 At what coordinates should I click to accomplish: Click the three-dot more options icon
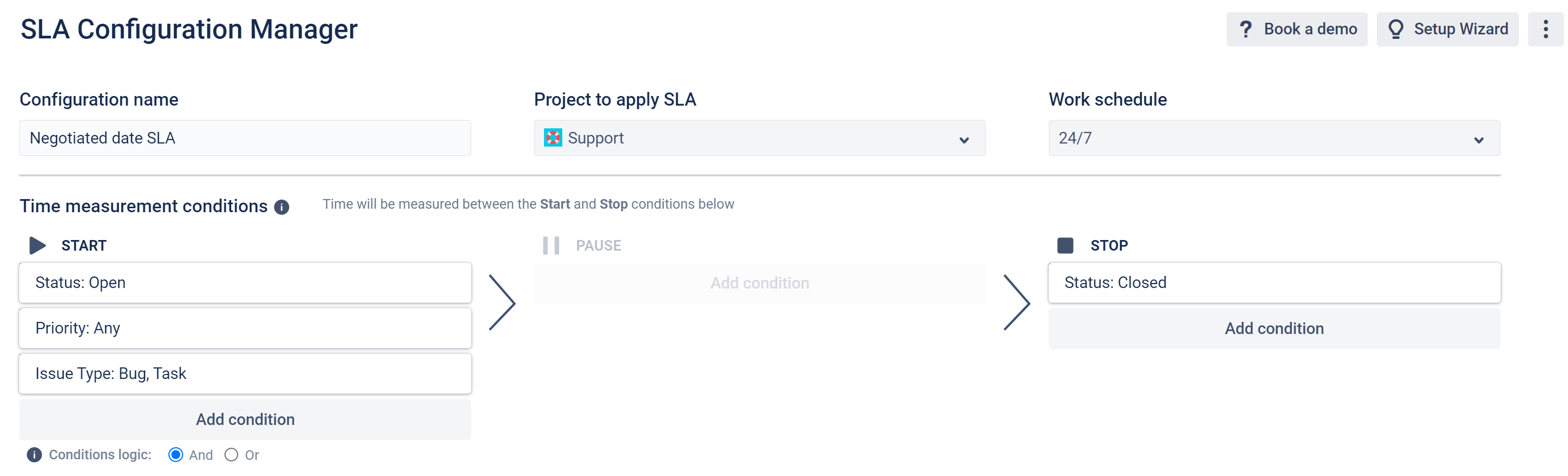(1545, 29)
